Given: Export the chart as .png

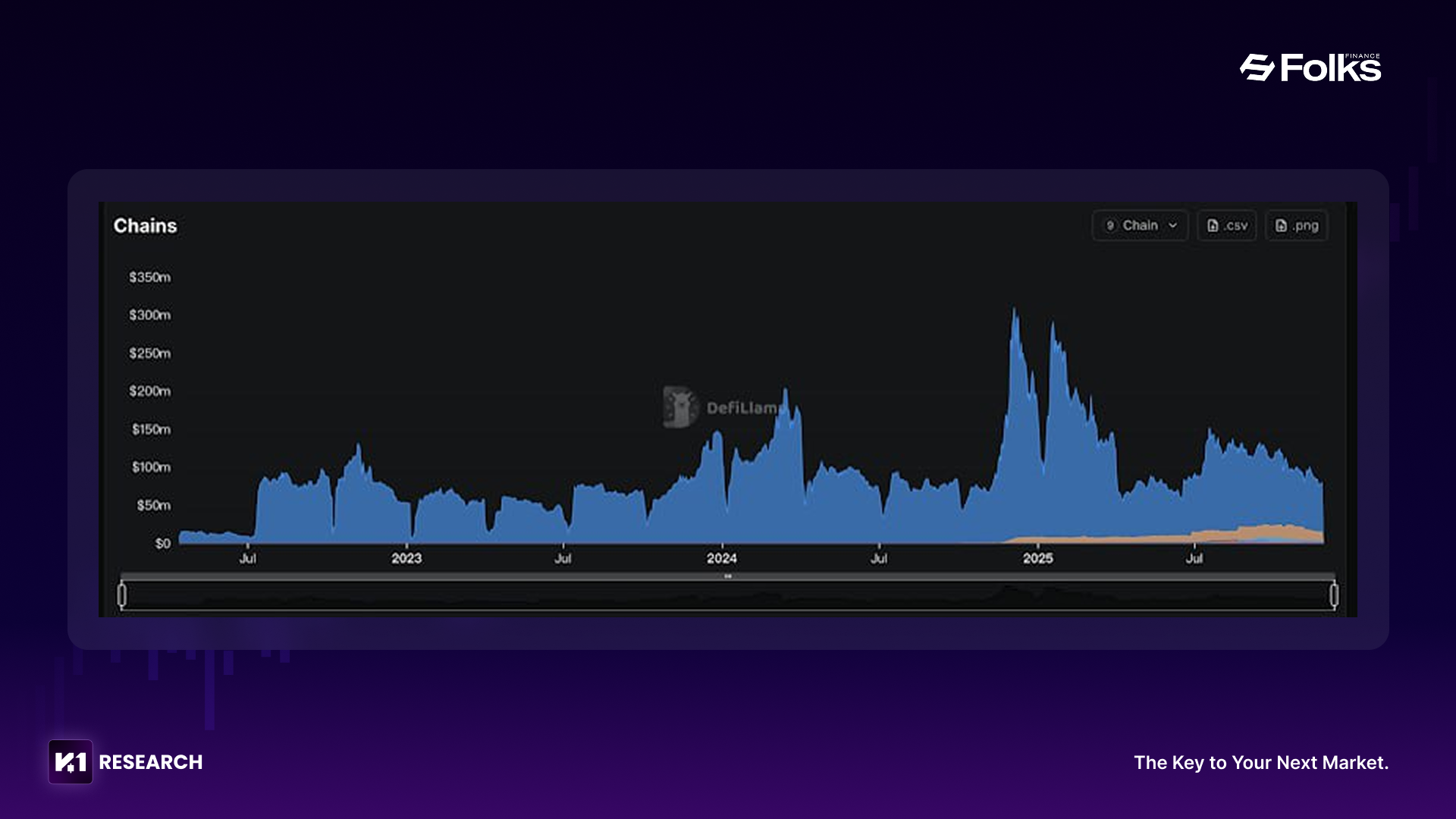Looking at the screenshot, I should [x=1296, y=226].
